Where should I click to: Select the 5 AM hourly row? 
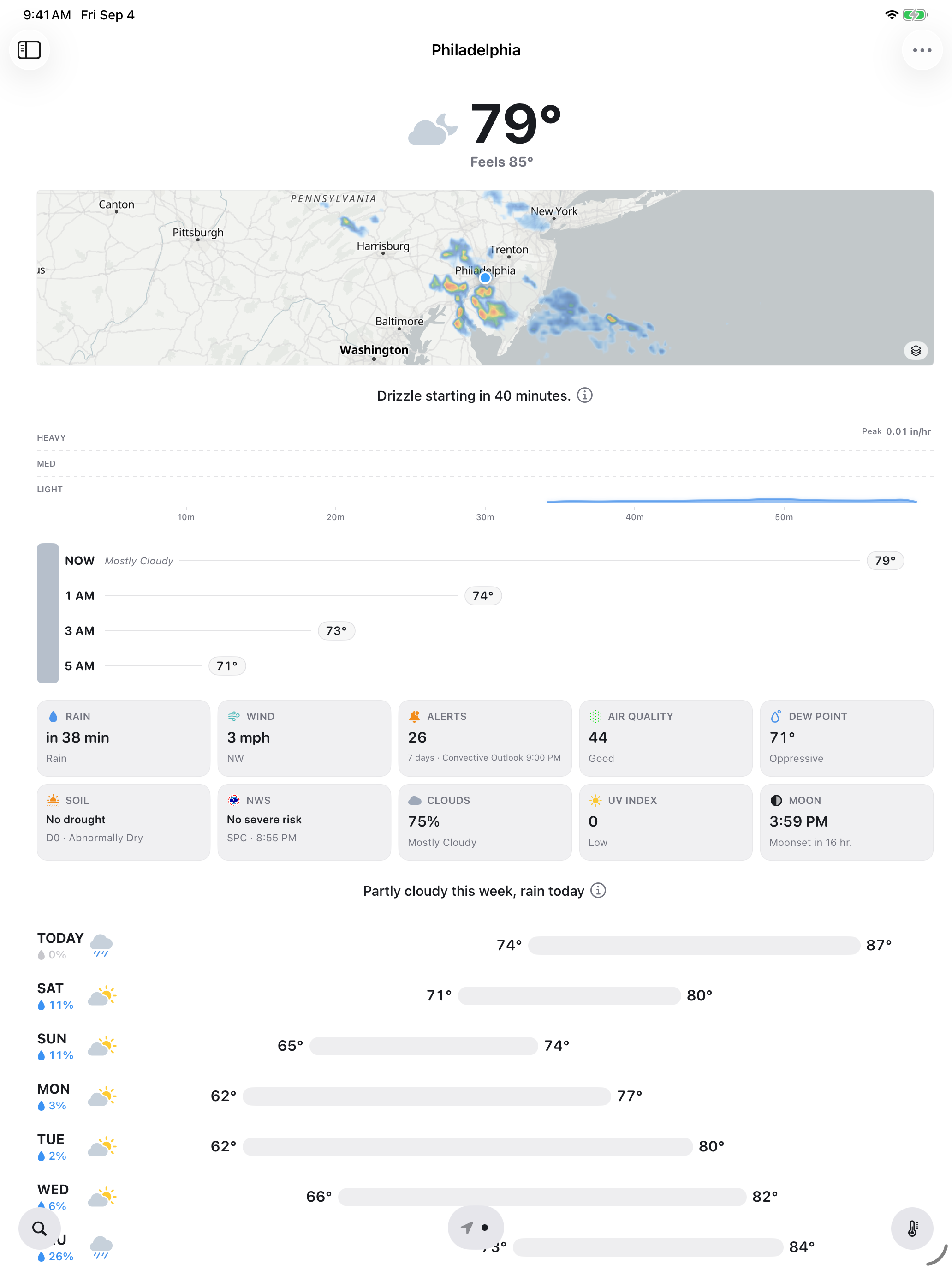(x=484, y=665)
